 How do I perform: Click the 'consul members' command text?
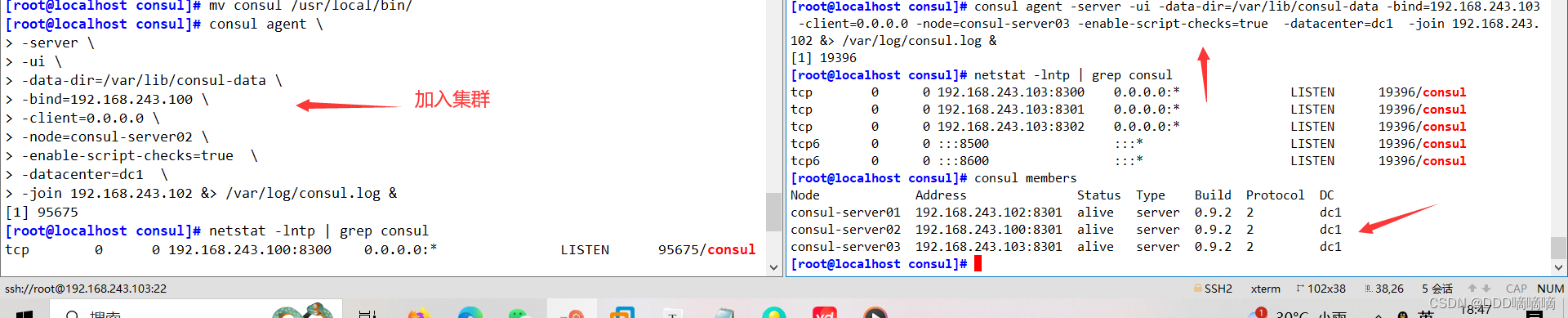pyautogui.click(x=1025, y=178)
